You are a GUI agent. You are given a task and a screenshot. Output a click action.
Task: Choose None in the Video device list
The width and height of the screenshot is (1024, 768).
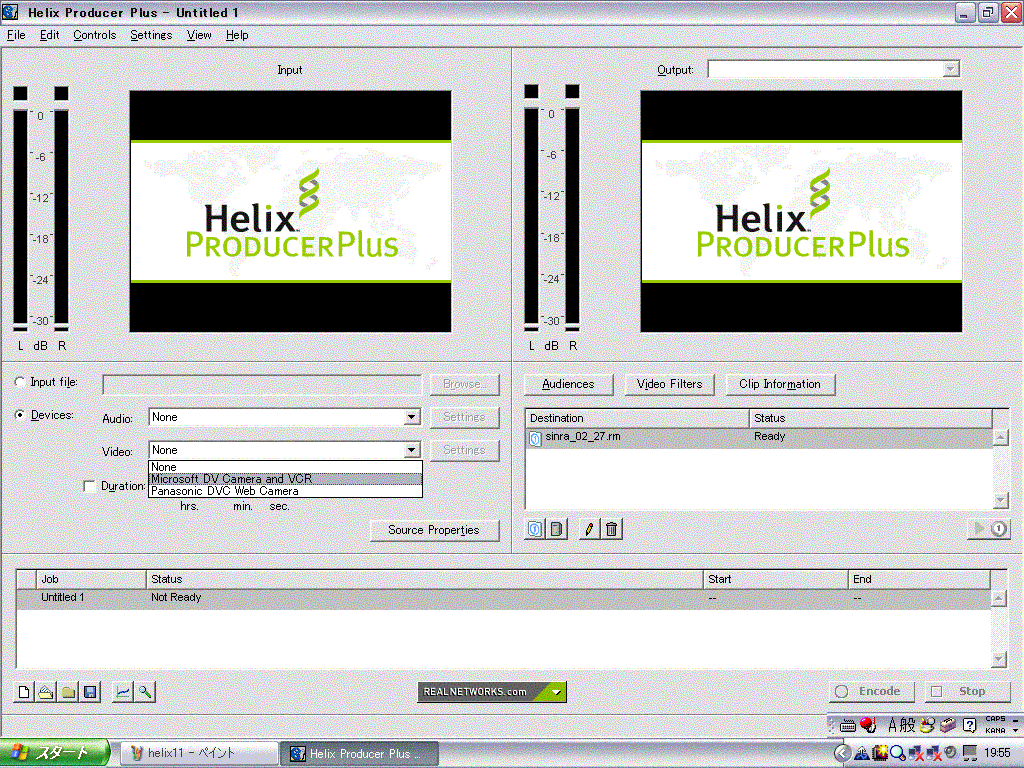[x=285, y=467]
